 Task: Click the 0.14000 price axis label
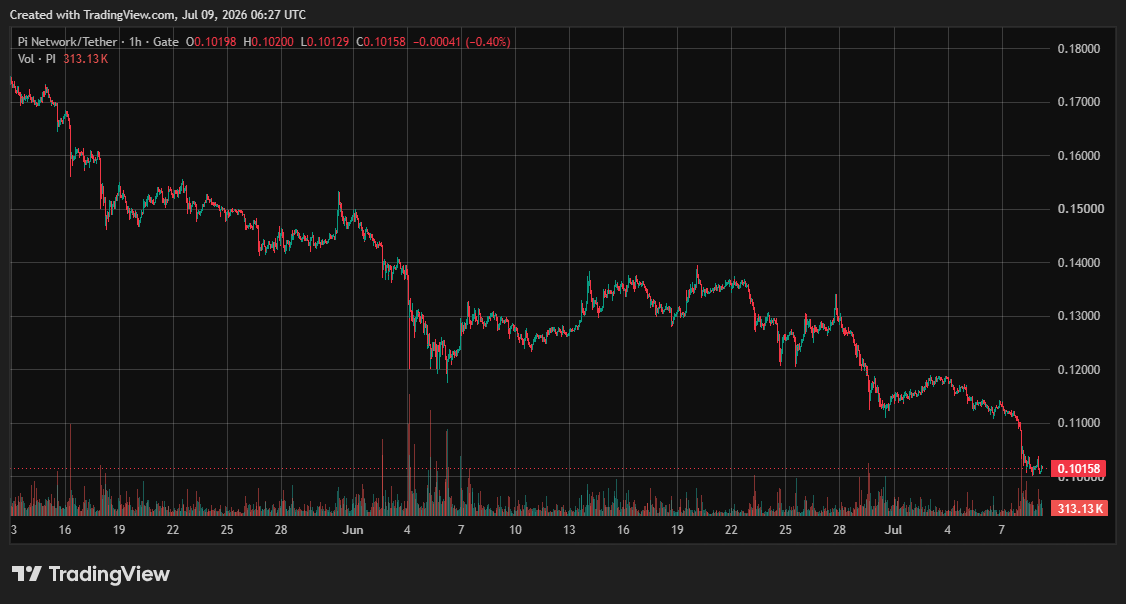pos(1079,263)
